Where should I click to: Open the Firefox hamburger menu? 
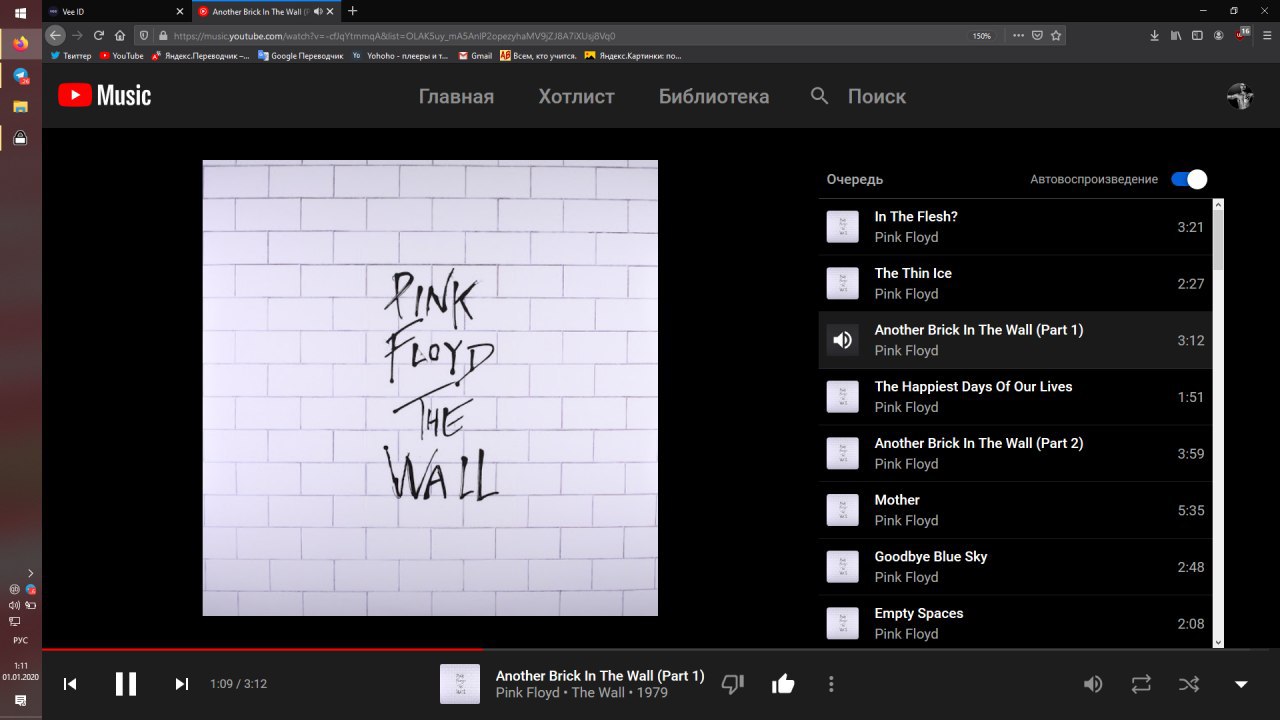pos(1265,35)
